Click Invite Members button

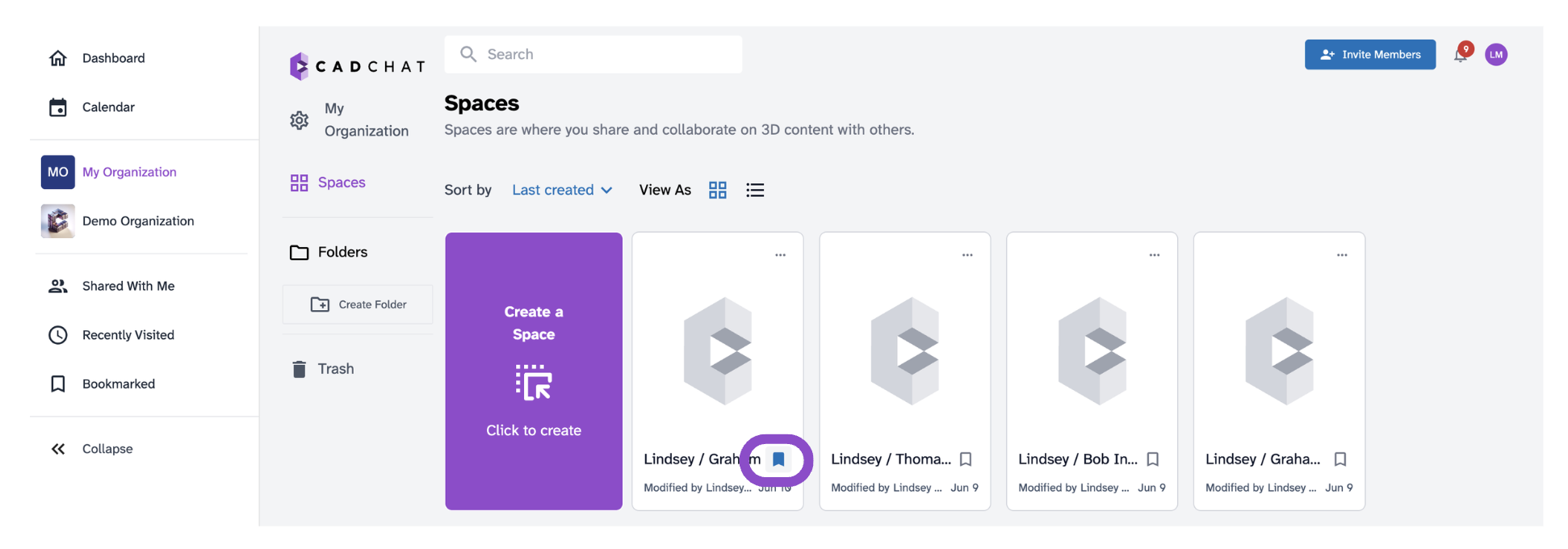pos(1370,54)
